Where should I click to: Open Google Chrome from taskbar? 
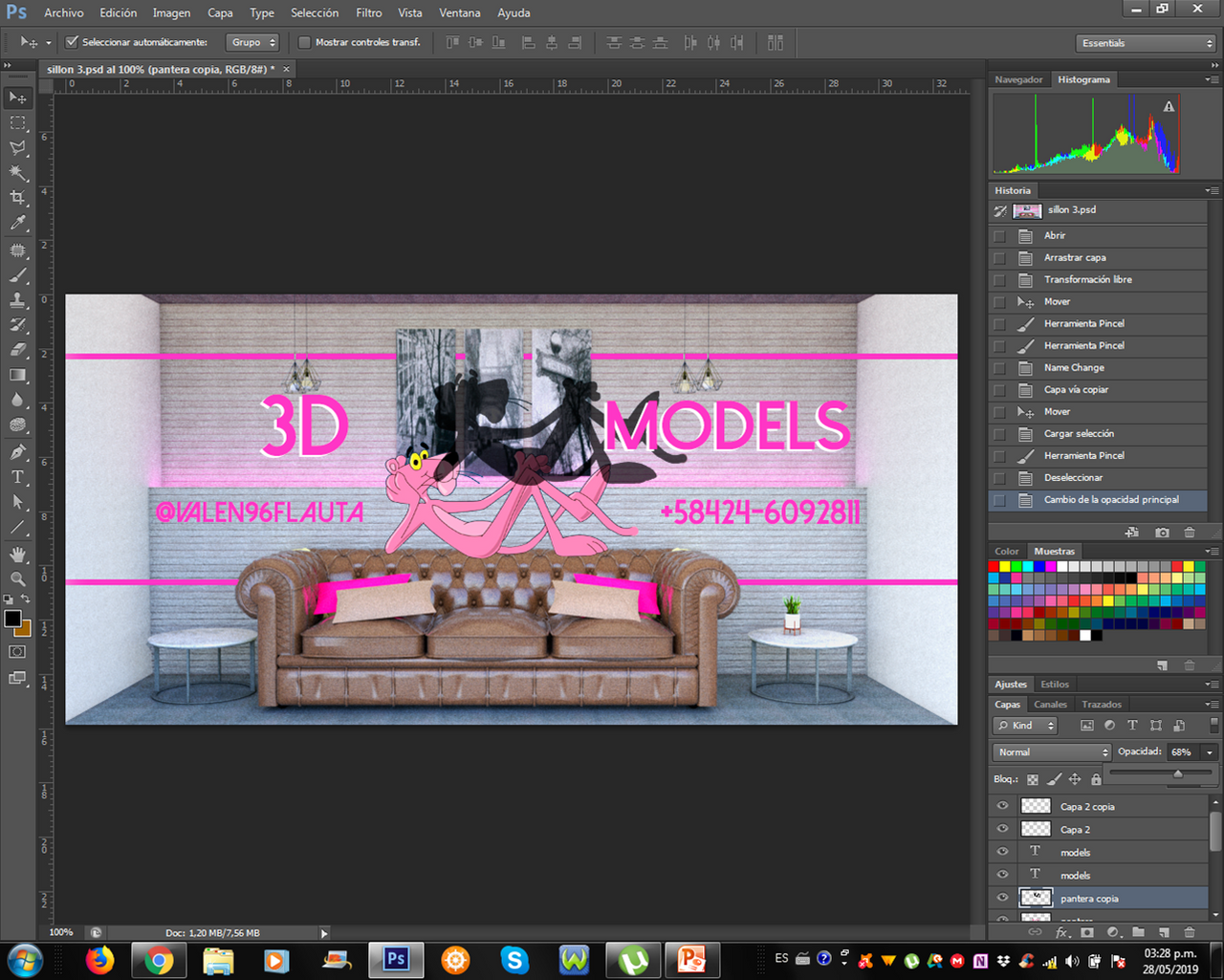[x=159, y=959]
